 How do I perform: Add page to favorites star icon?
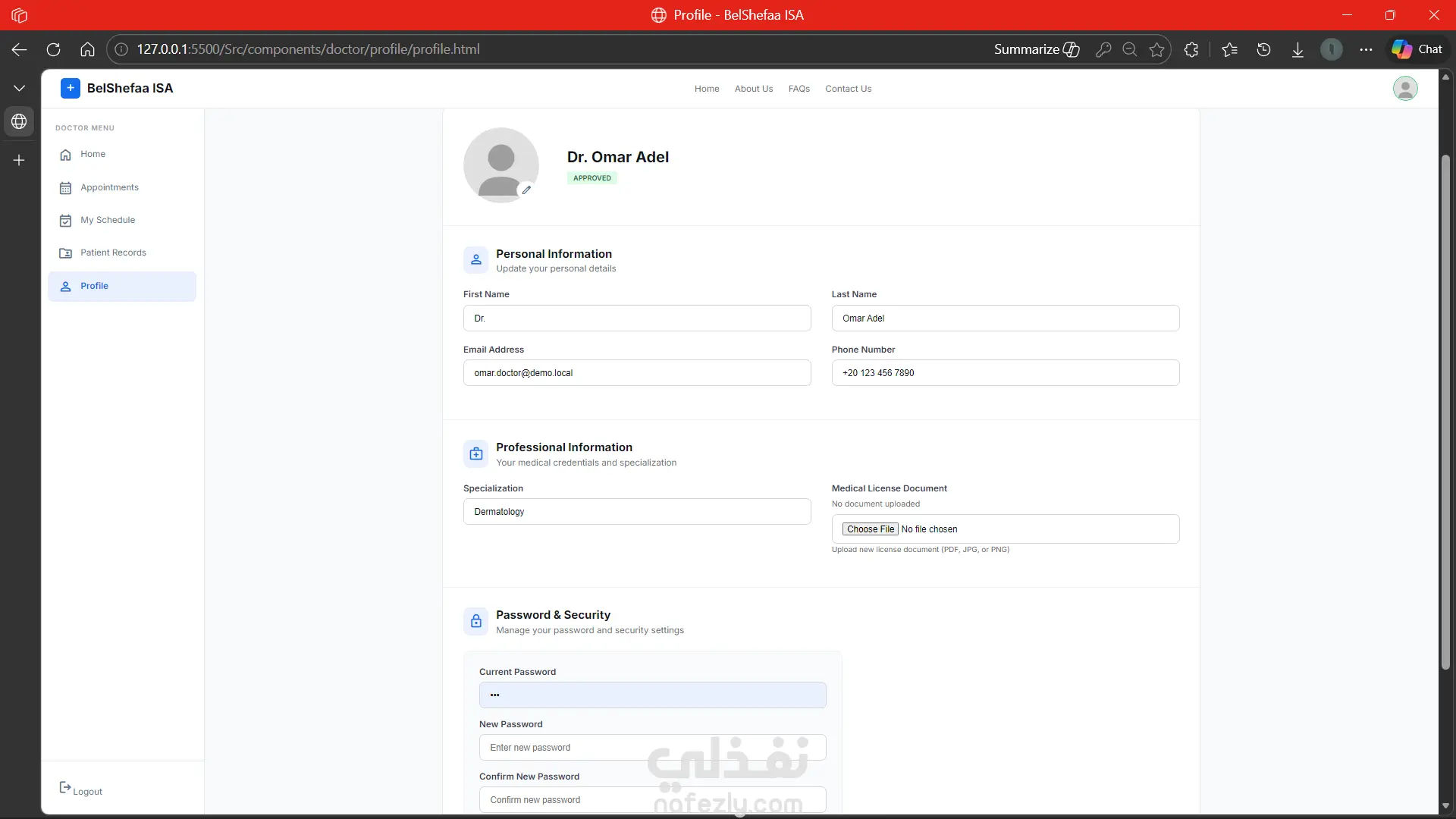1156,49
